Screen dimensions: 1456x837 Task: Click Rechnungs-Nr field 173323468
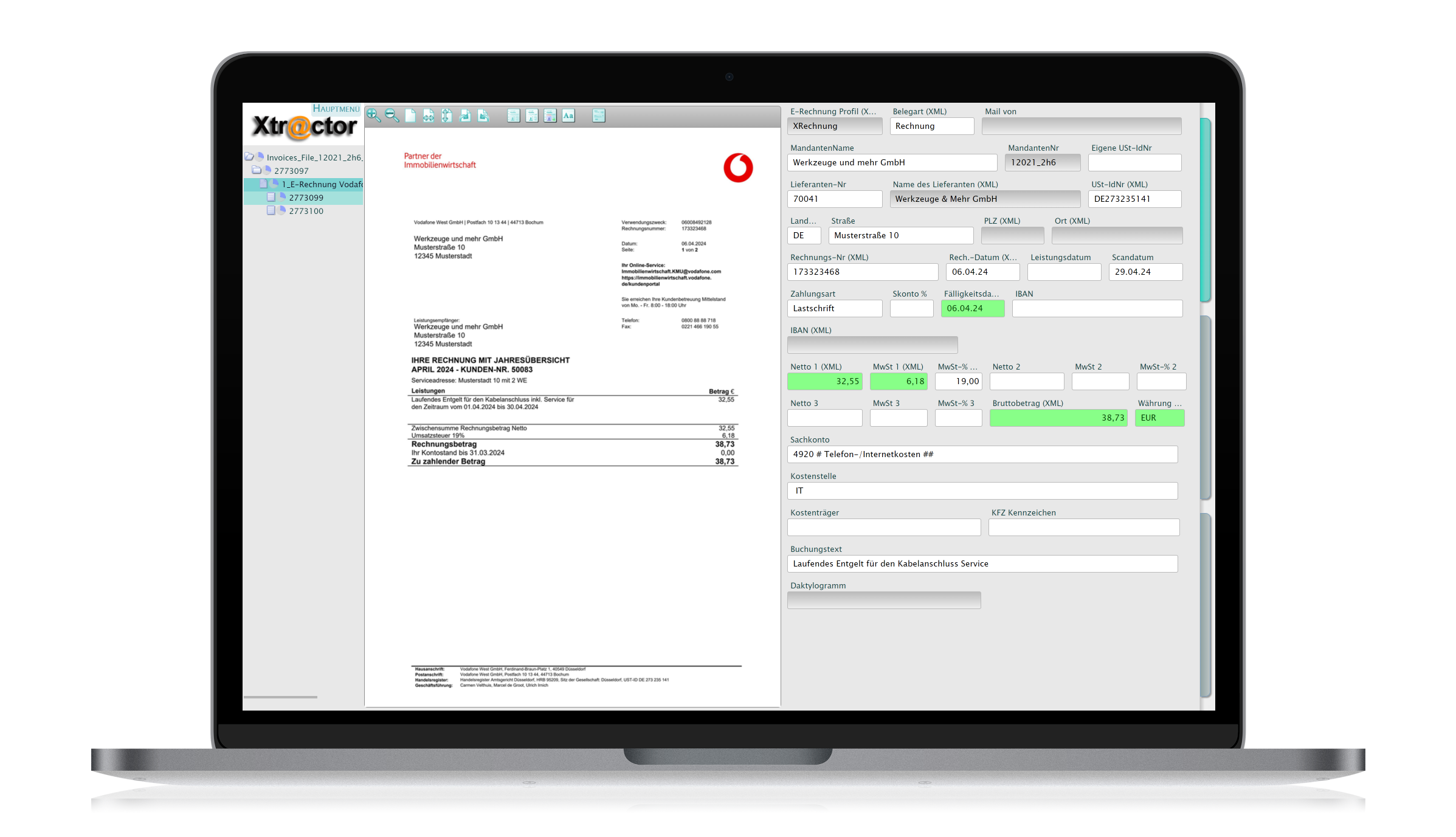point(863,272)
